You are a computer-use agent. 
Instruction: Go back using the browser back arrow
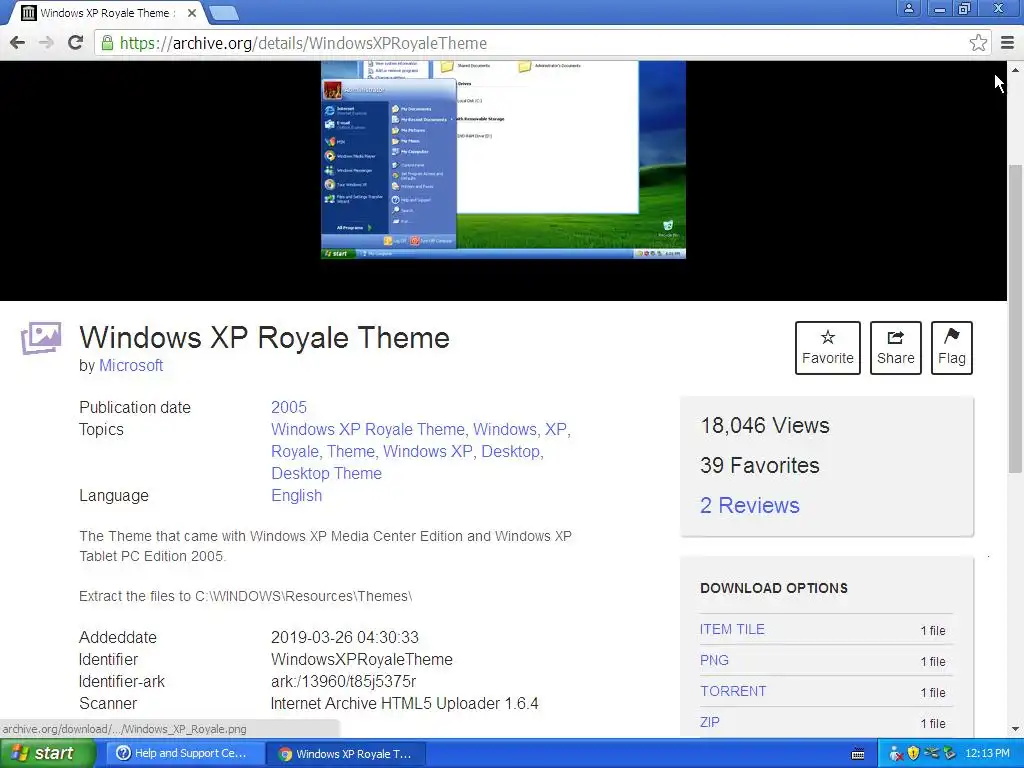18,43
